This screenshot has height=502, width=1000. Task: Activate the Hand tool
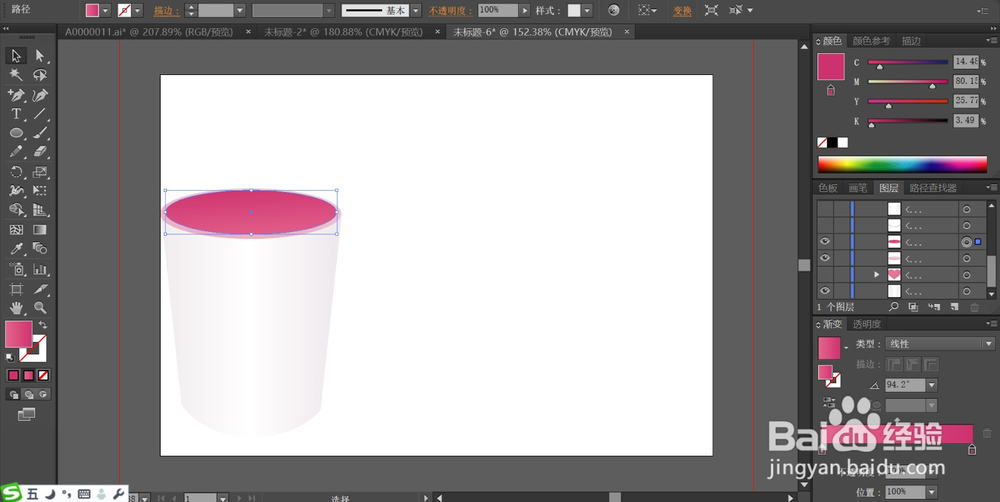click(17, 308)
